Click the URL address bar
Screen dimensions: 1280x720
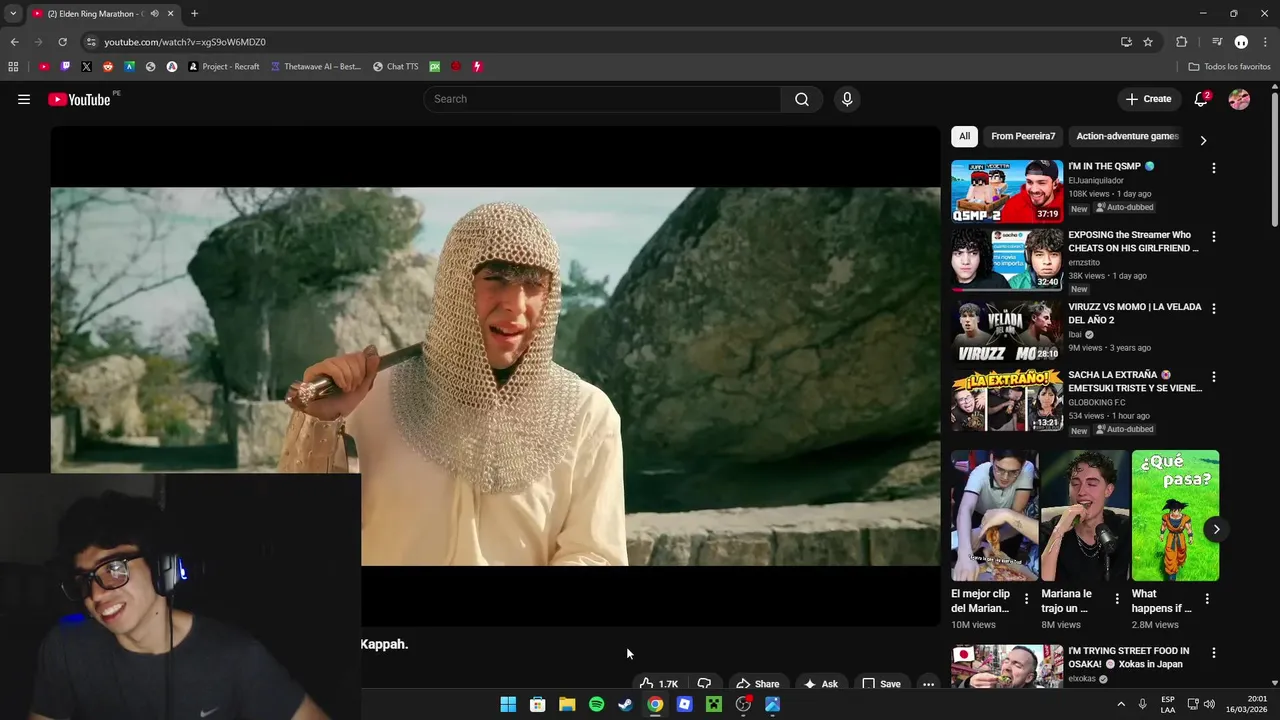[x=600, y=42]
